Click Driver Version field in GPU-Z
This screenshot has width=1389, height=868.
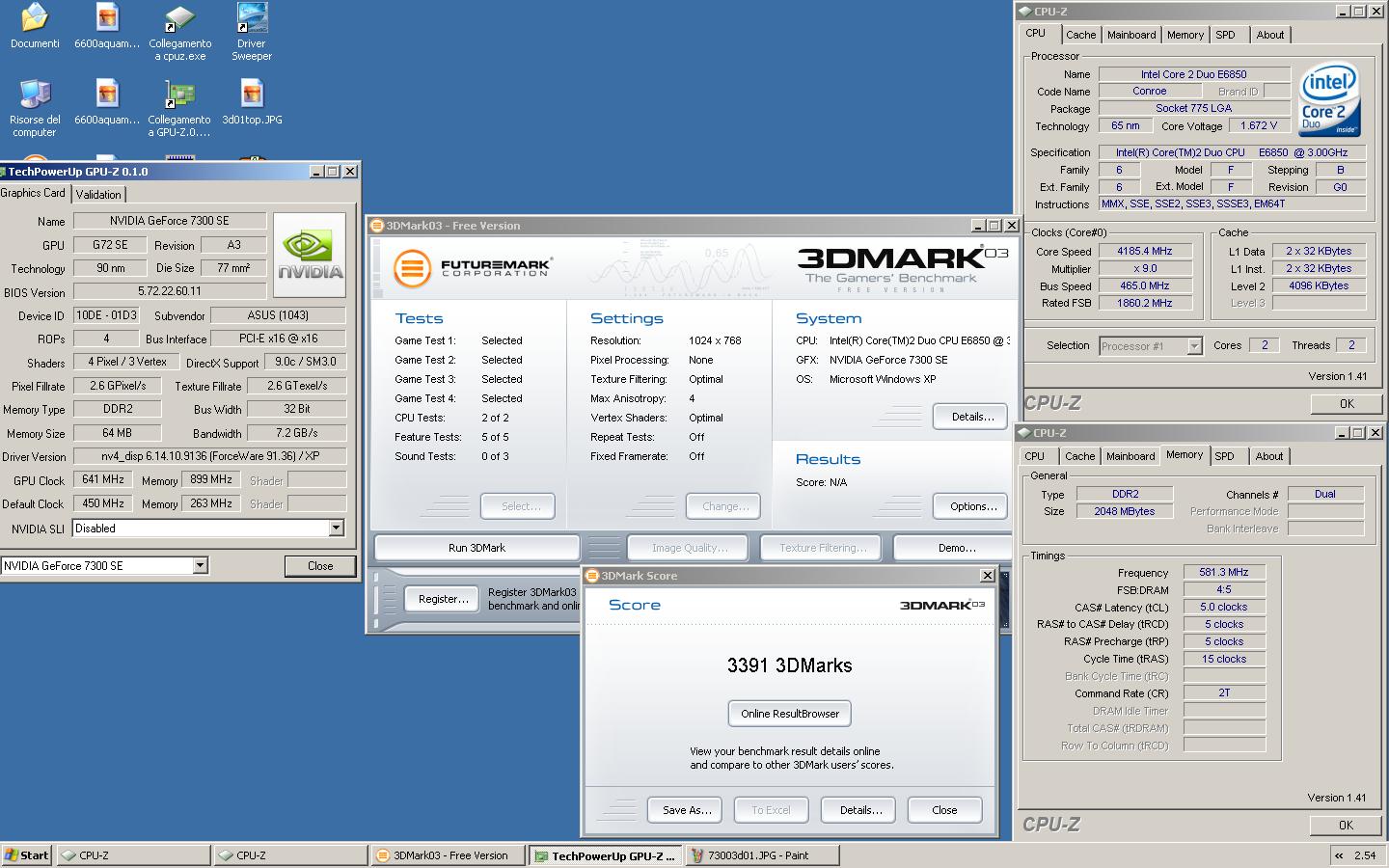pos(209,456)
